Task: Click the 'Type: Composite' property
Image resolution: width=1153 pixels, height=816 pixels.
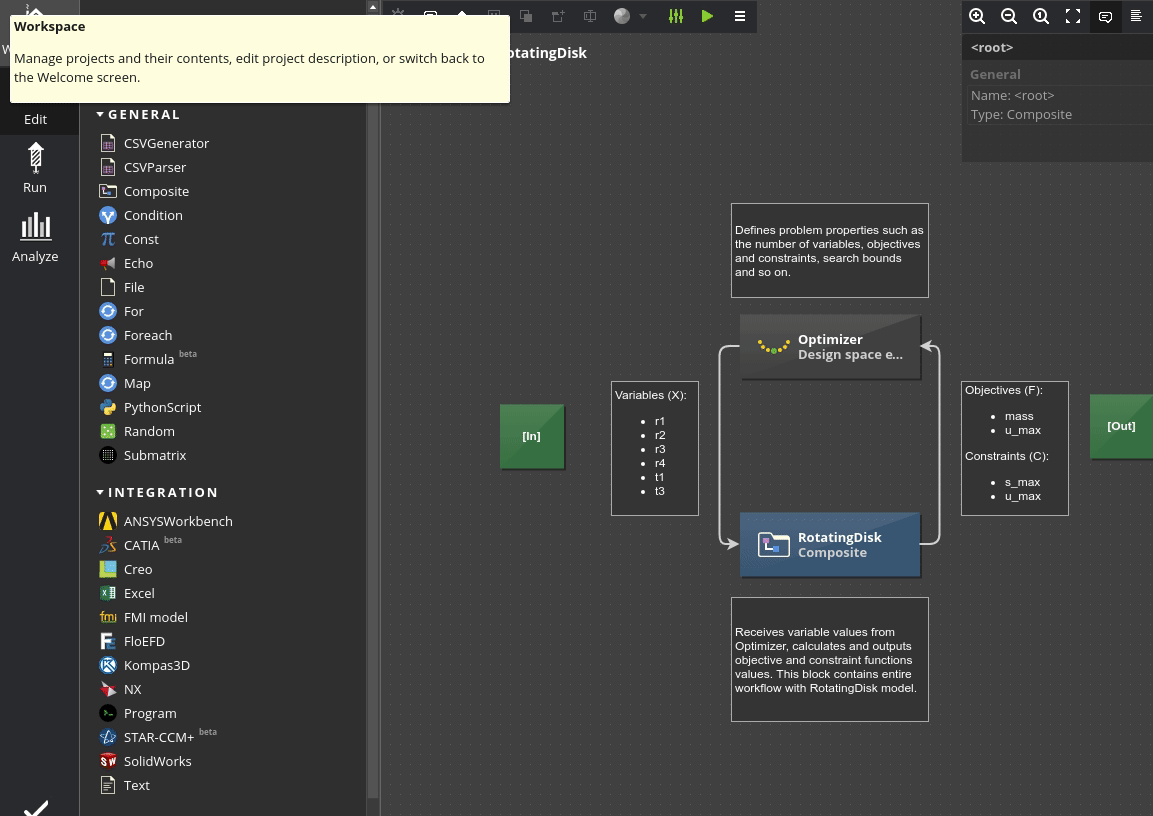Action: (1021, 115)
